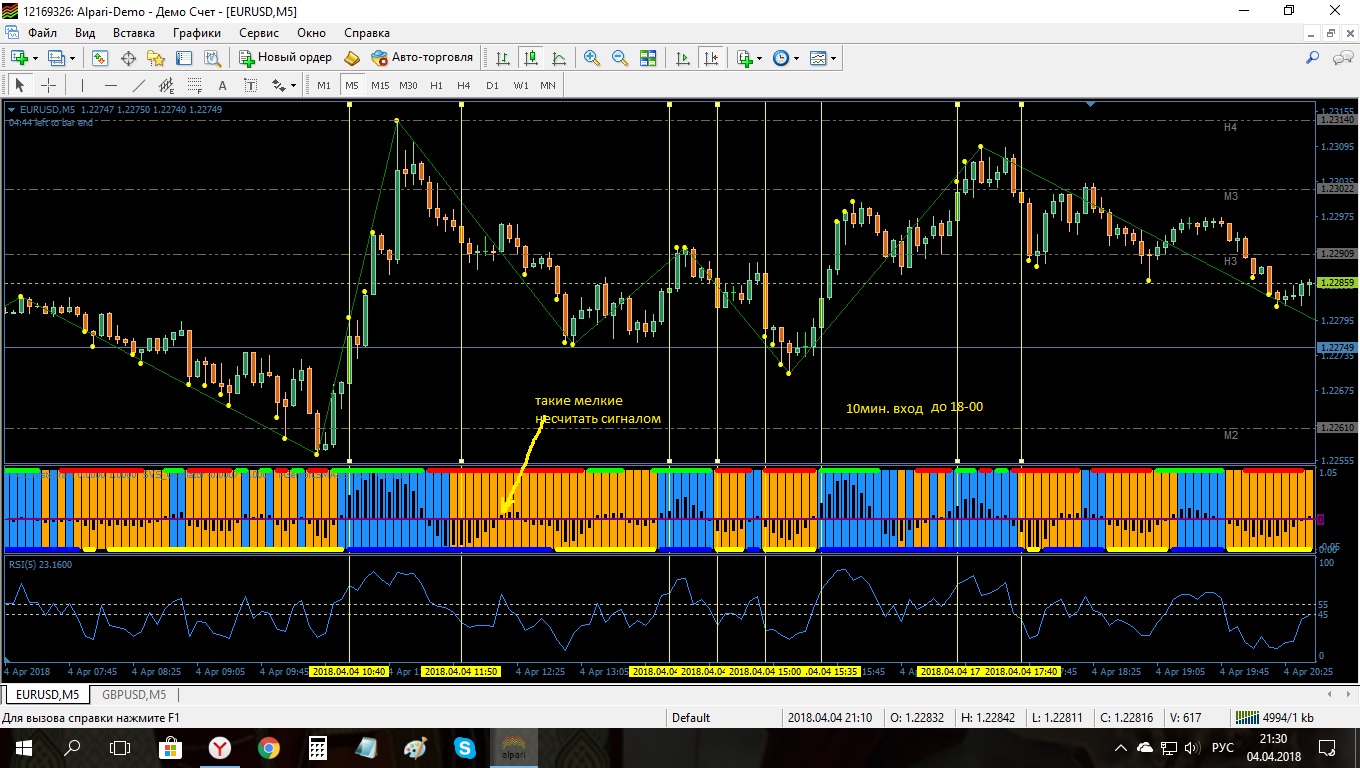Click the chart templates icon
1360x768 pixels.
(818, 58)
